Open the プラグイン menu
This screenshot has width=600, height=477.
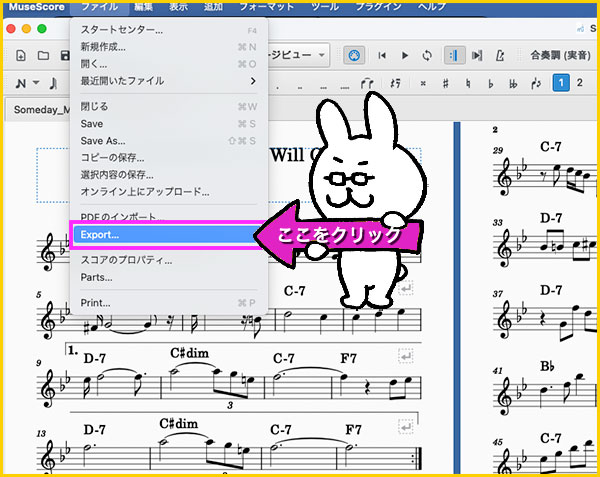(x=378, y=7)
